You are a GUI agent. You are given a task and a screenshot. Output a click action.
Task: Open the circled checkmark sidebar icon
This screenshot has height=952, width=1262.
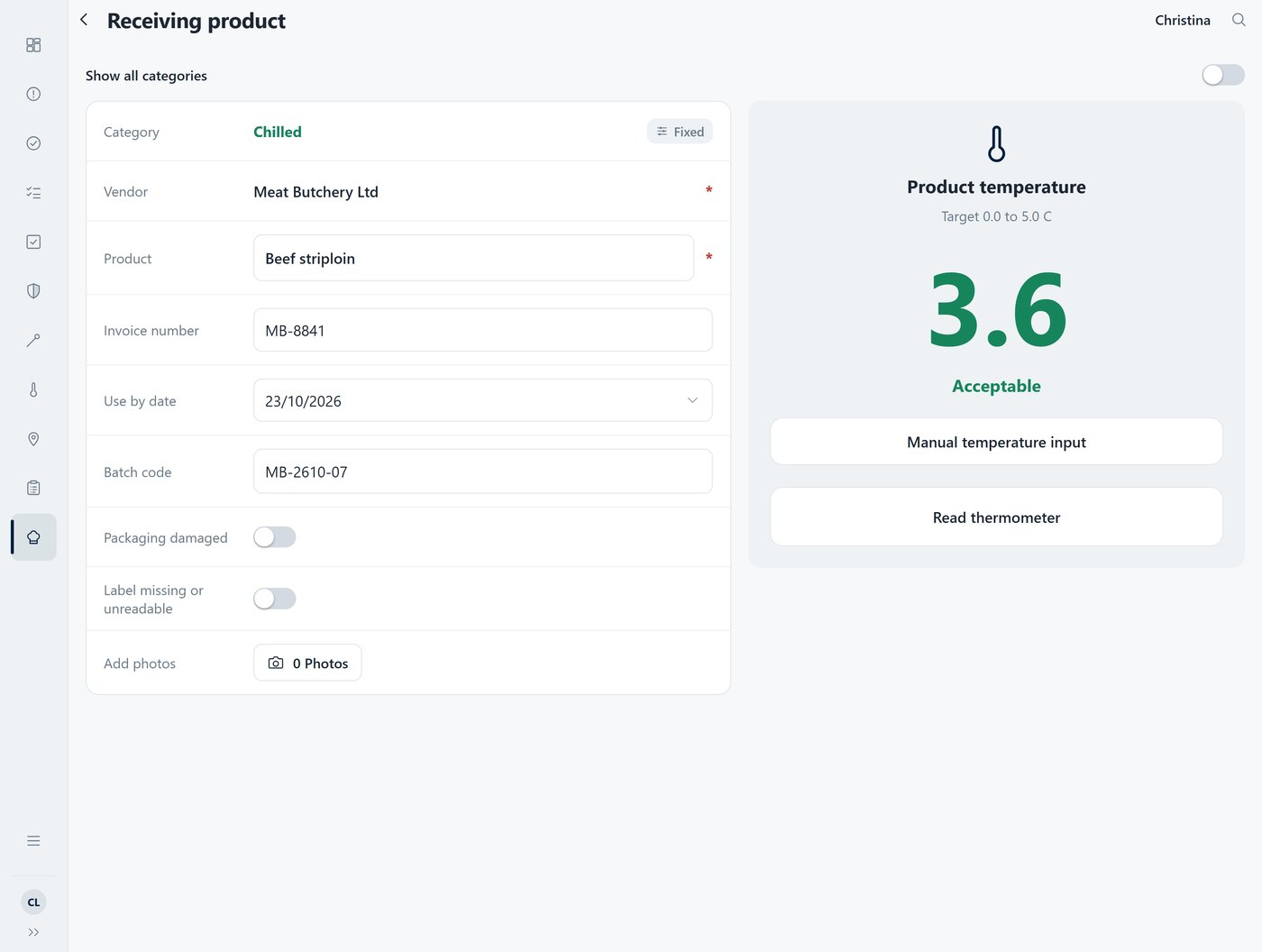click(33, 143)
